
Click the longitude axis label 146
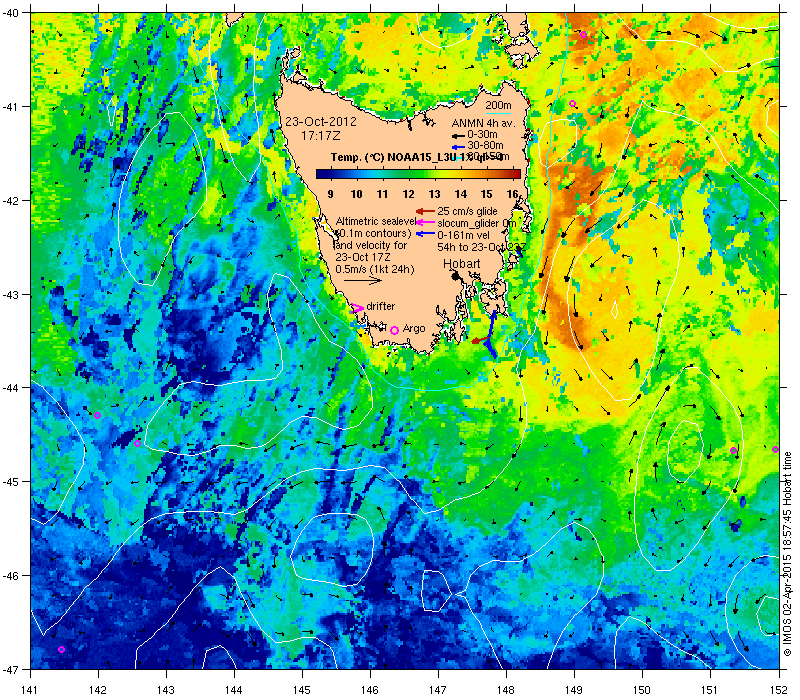click(x=370, y=690)
